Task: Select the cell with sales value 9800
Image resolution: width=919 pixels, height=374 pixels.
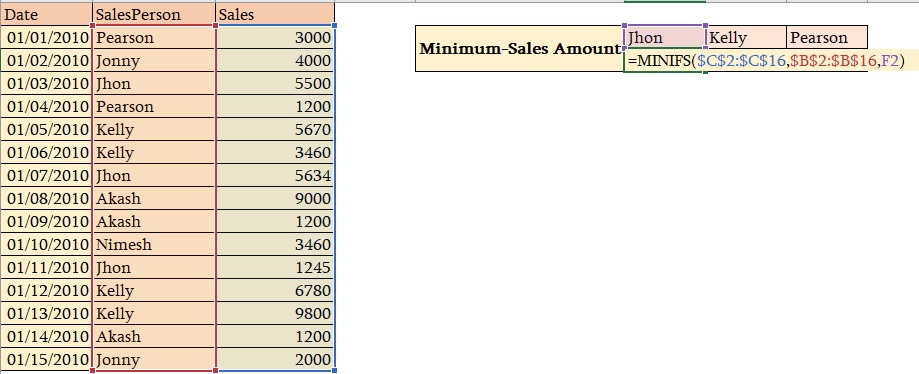Action: pyautogui.click(x=275, y=314)
